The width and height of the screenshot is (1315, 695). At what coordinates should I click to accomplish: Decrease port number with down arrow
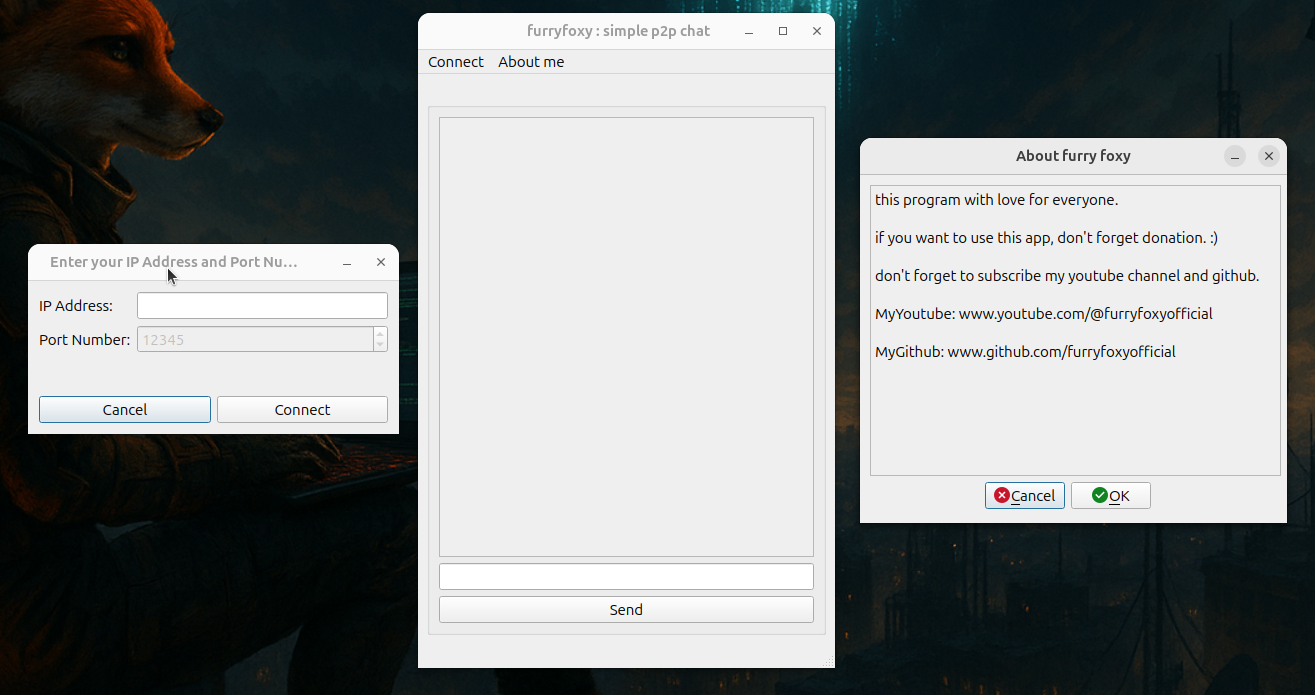coord(380,345)
